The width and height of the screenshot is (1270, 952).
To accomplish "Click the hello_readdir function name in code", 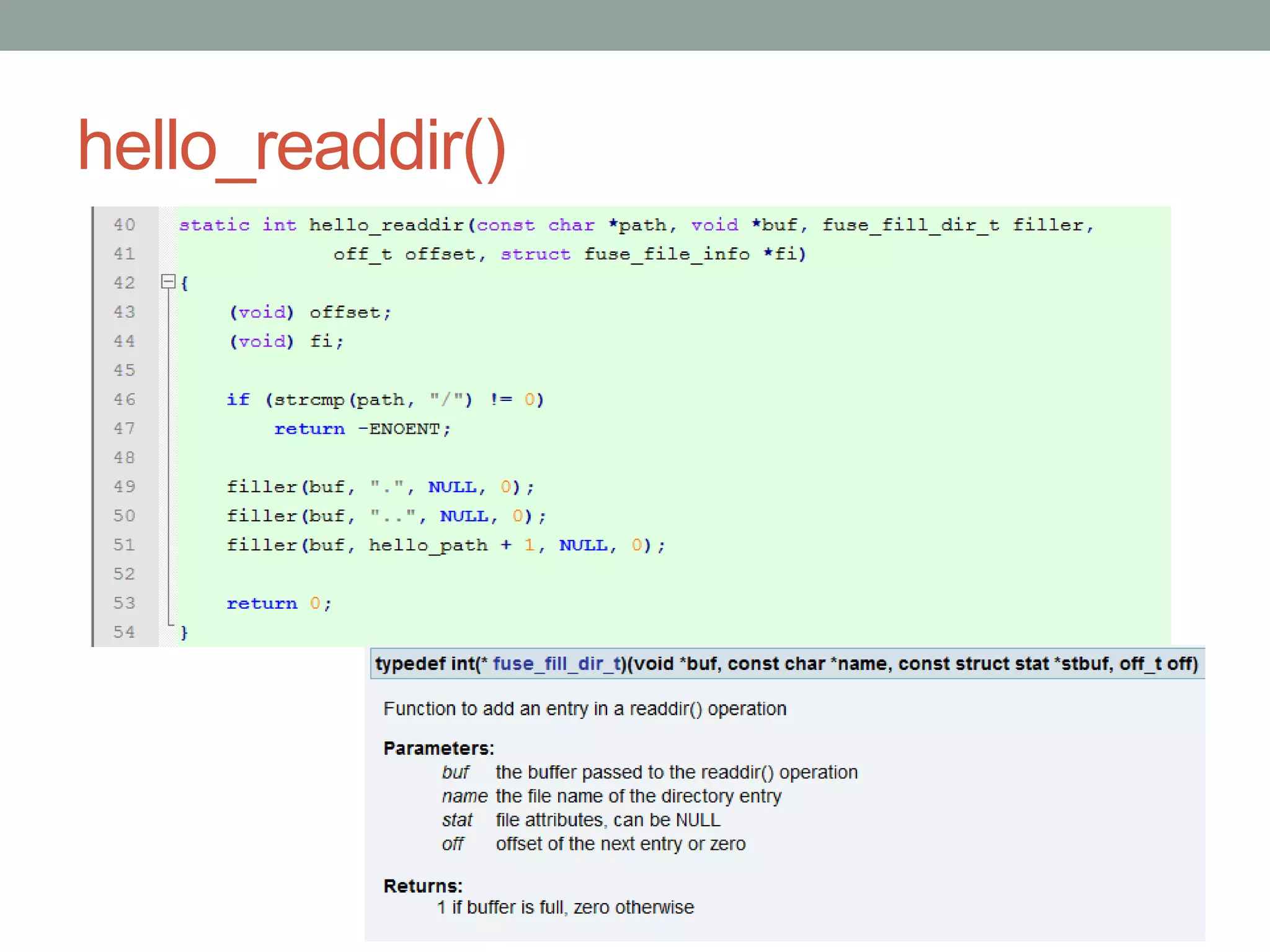I will point(386,225).
